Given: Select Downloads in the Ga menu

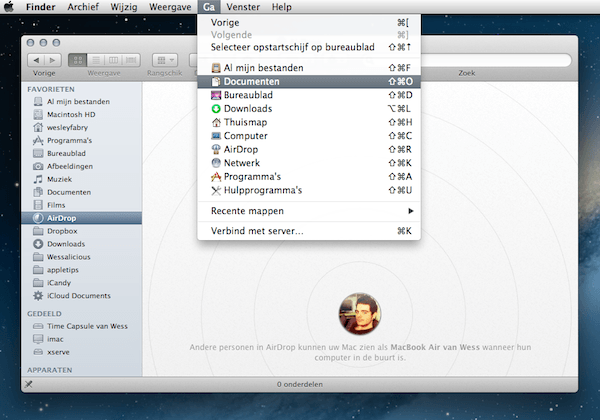Looking at the screenshot, I should (309, 109).
